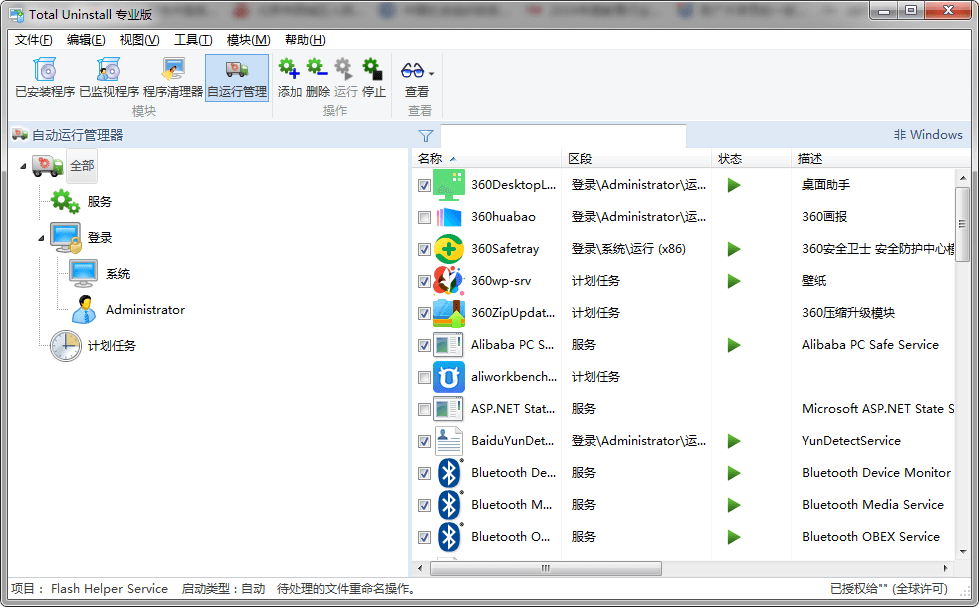979x607 pixels.
Task: Open the 程序清理器 module
Action: 173,77
